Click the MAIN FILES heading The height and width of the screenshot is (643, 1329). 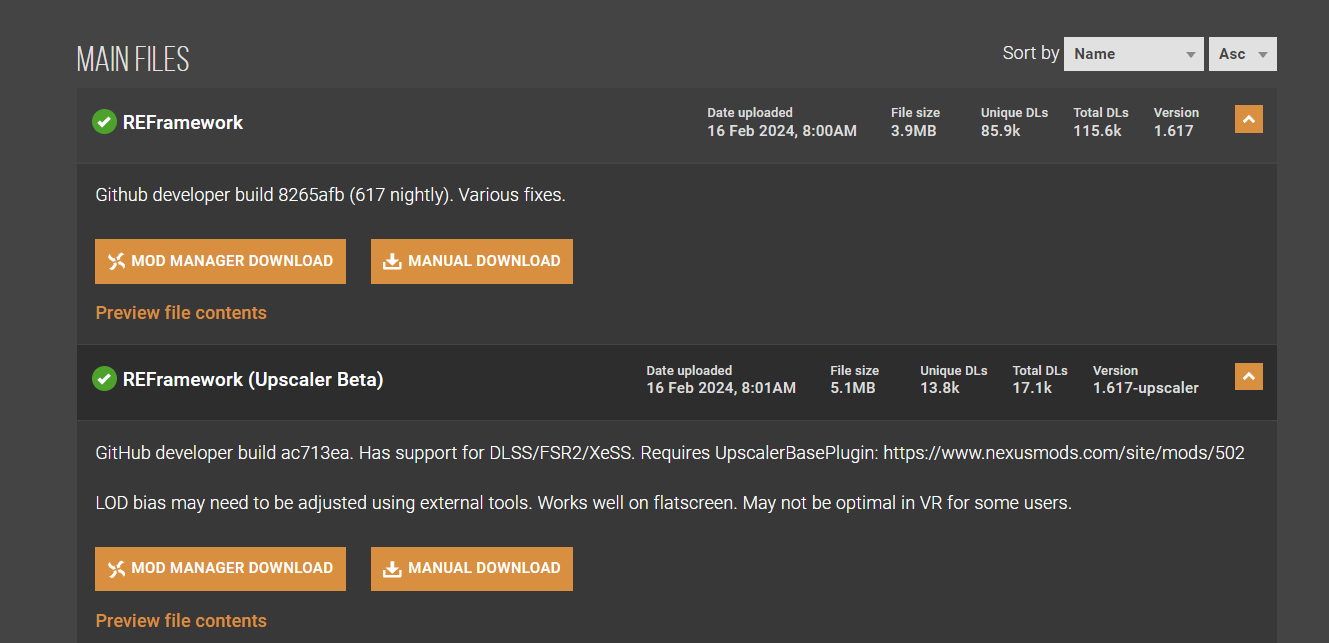[133, 59]
